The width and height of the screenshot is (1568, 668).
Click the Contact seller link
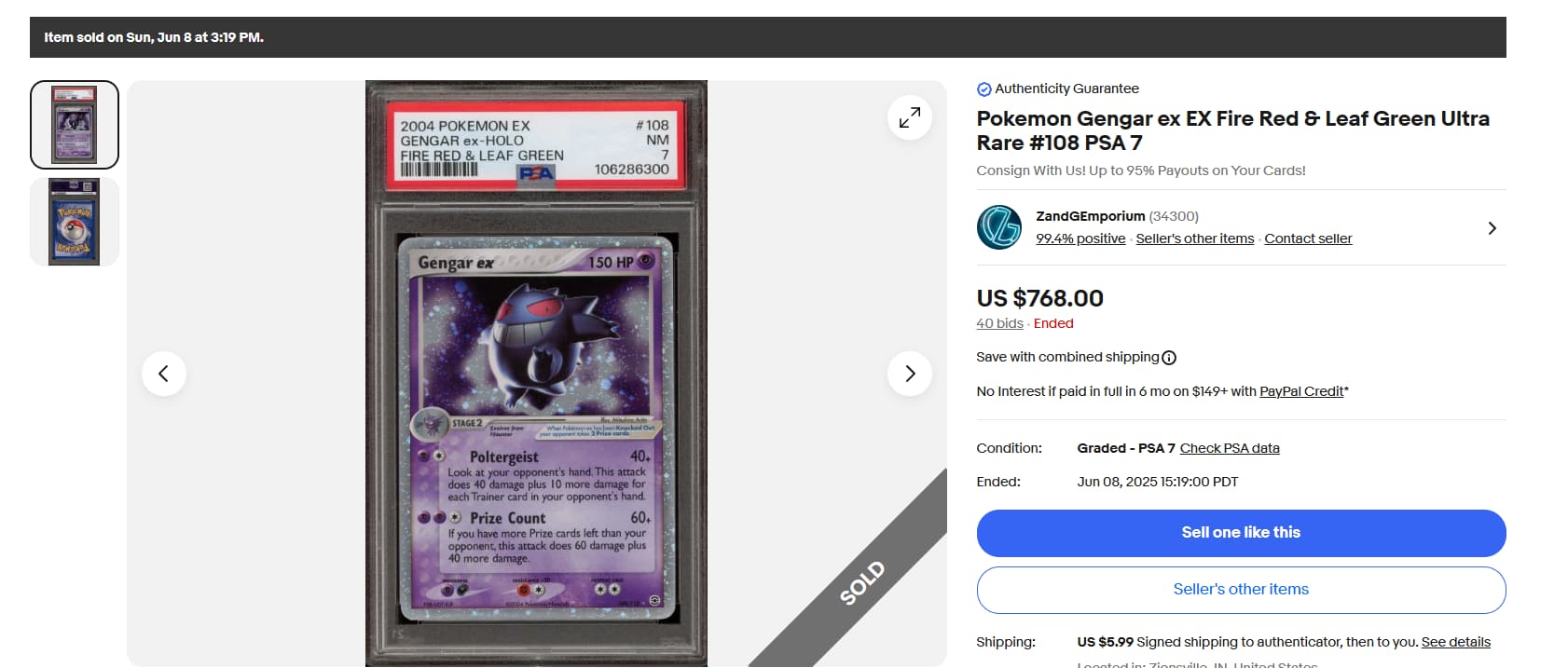[x=1308, y=239]
